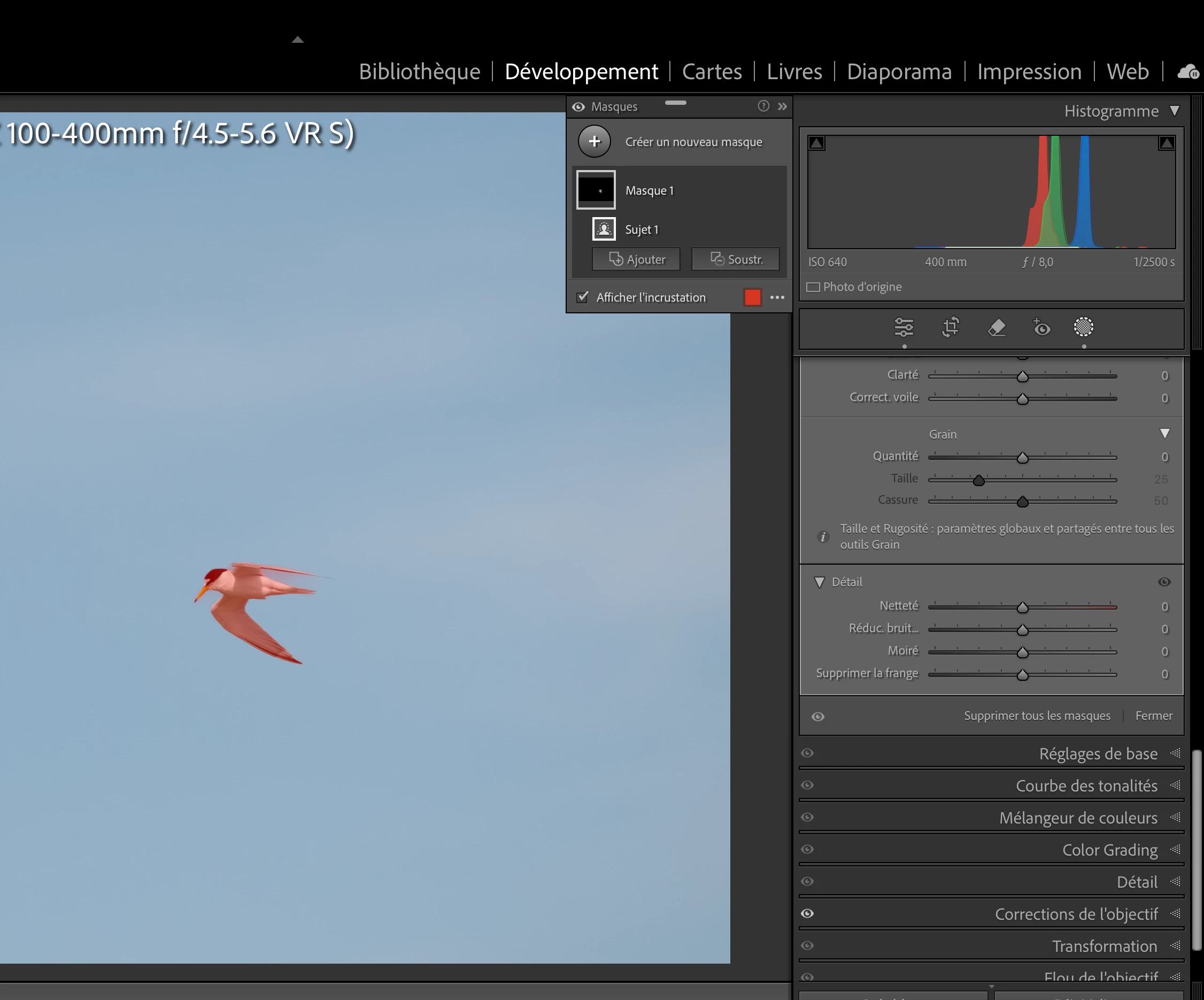Click the Ajouter button
Screen dimensions: 1204x1000
pyautogui.click(x=636, y=259)
